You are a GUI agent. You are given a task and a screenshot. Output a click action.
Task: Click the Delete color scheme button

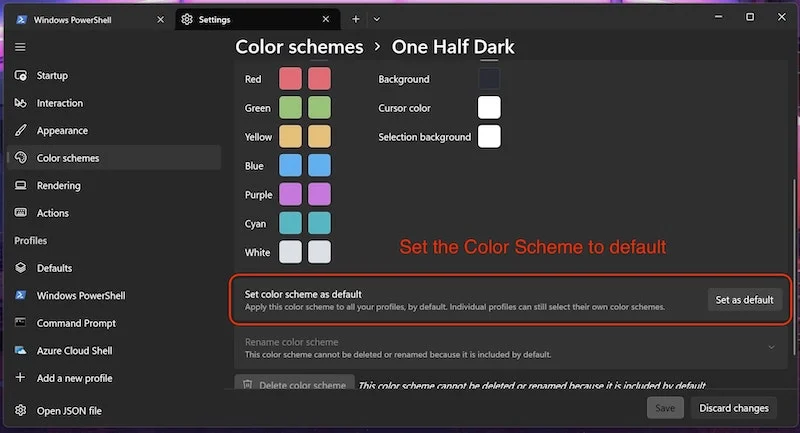click(x=294, y=384)
